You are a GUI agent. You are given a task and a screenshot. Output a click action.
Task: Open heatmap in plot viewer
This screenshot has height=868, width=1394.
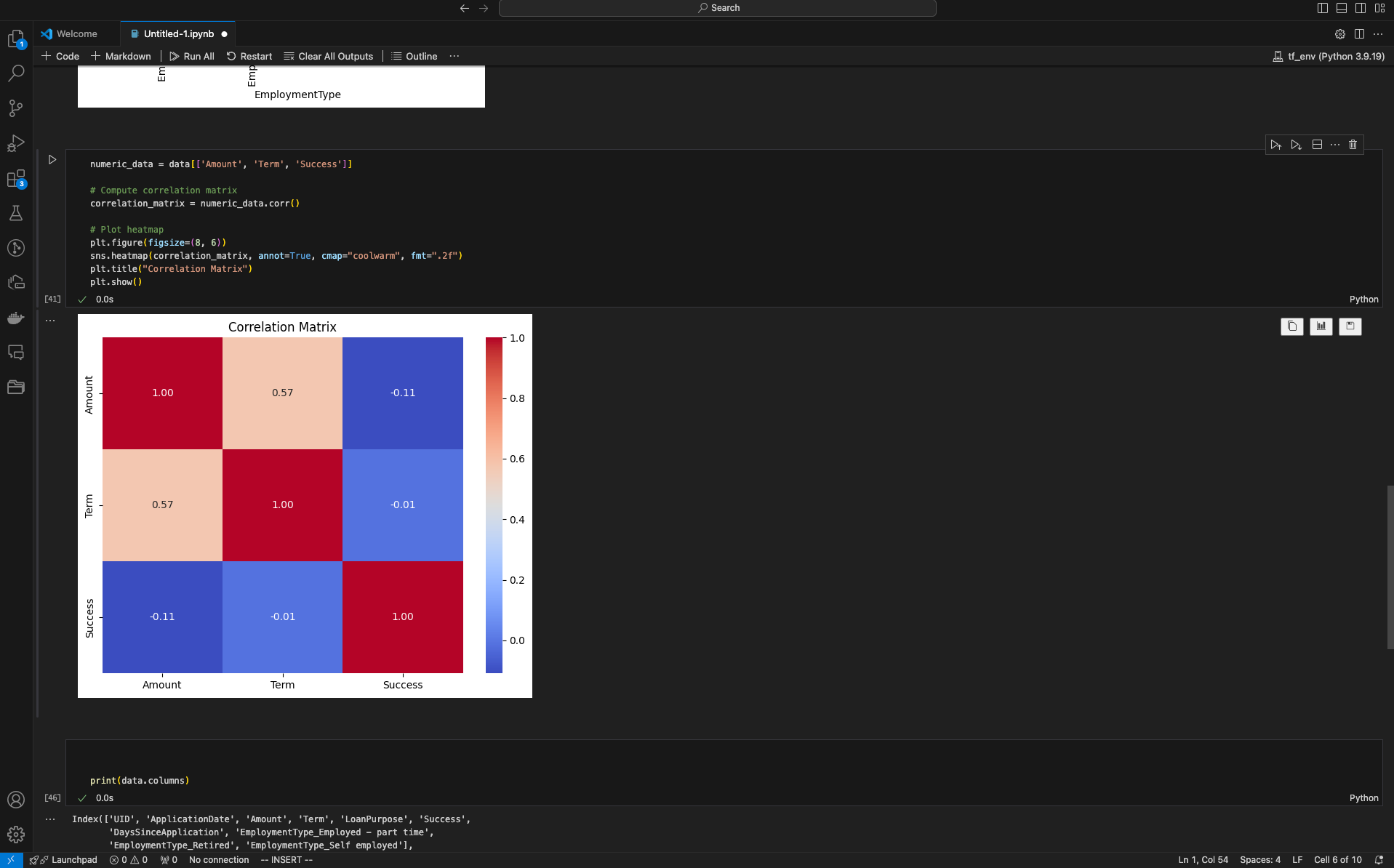1321,326
